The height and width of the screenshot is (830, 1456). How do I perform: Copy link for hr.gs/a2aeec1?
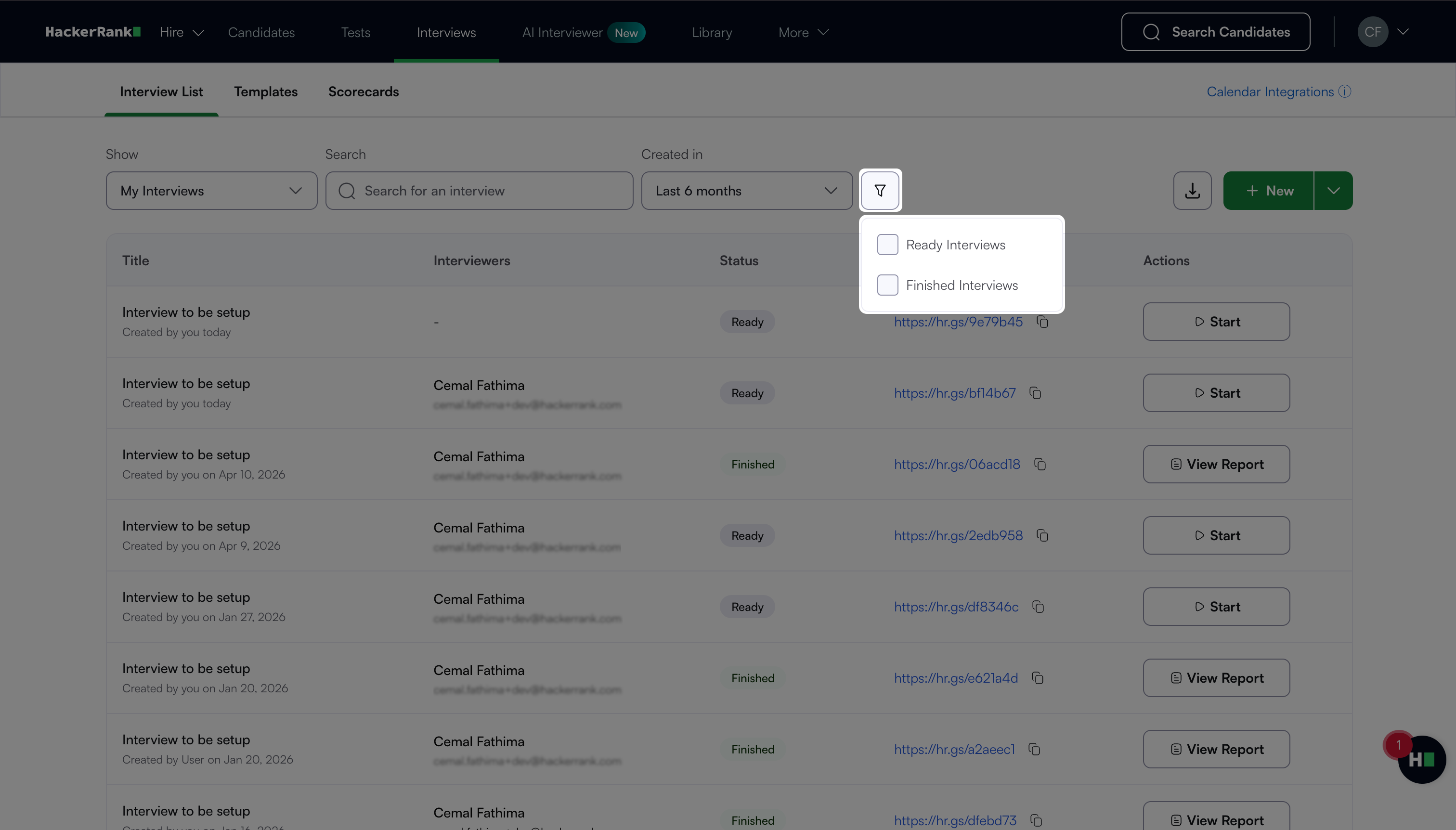(1035, 750)
